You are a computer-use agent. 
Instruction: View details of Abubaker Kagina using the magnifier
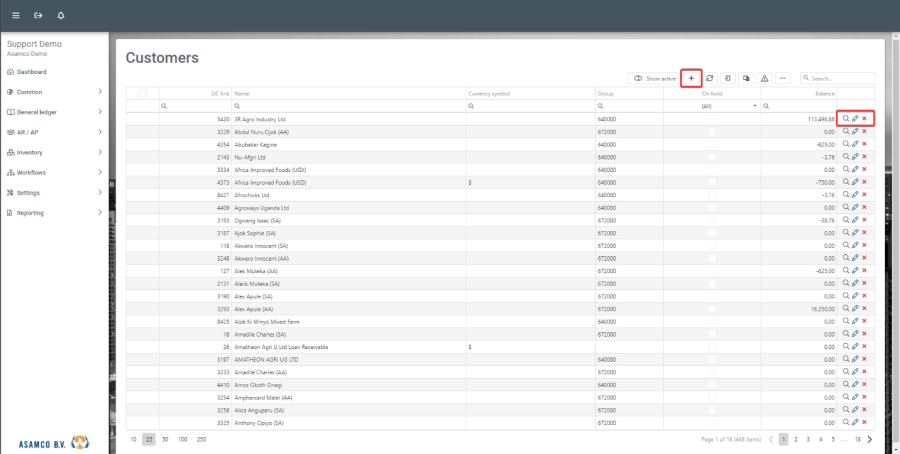[x=846, y=144]
